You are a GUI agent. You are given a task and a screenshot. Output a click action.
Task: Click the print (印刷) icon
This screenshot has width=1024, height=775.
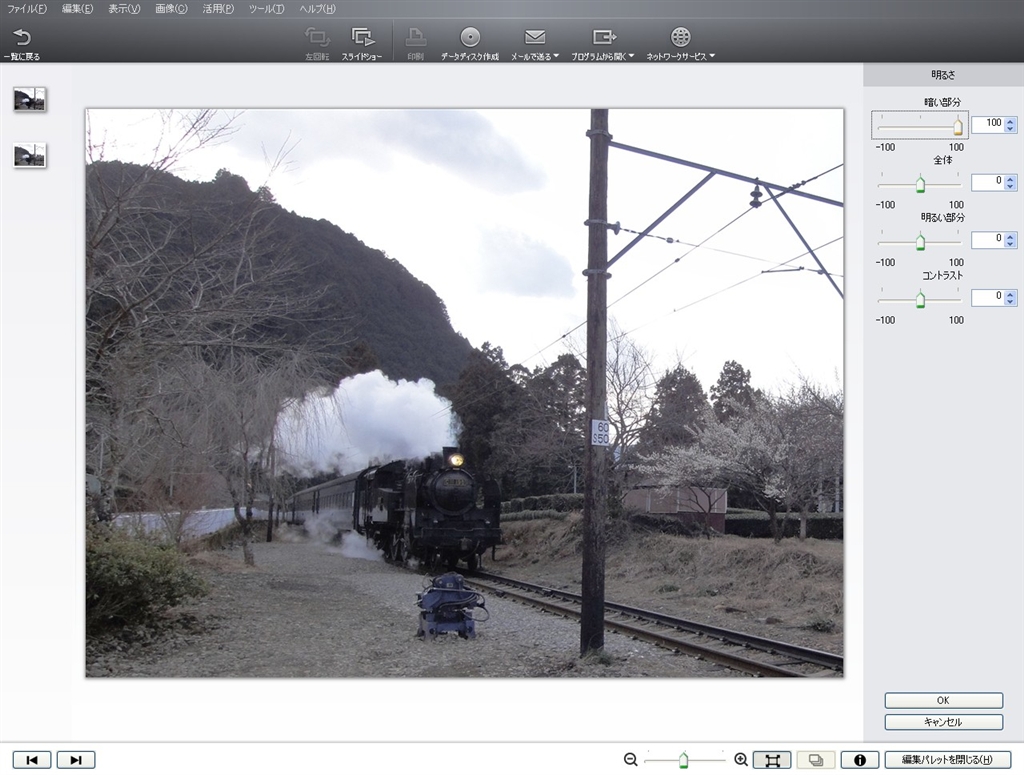415,37
